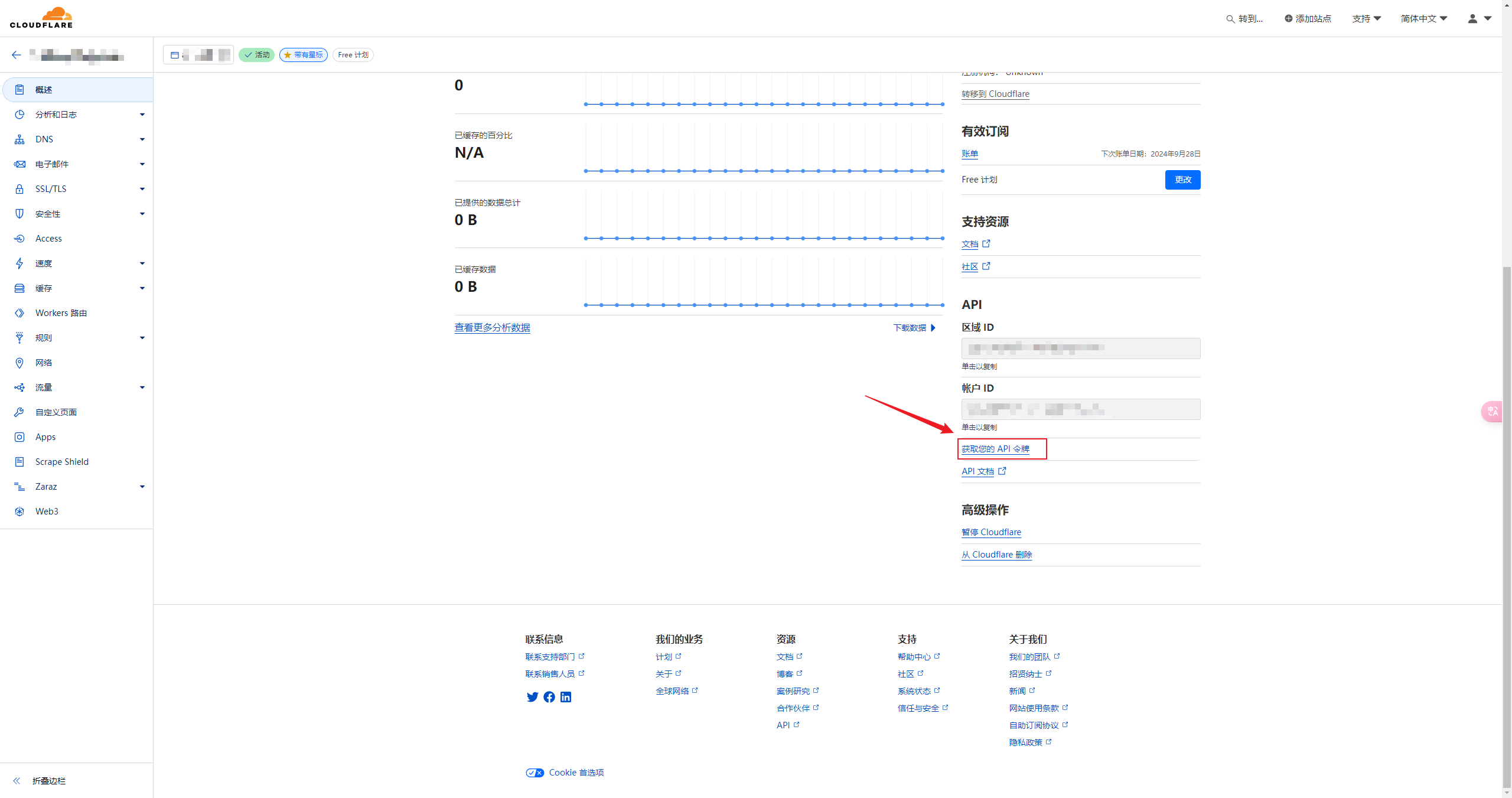Toggle the Cookie 首选项 switch
The image size is (1512, 798).
pos(535,773)
